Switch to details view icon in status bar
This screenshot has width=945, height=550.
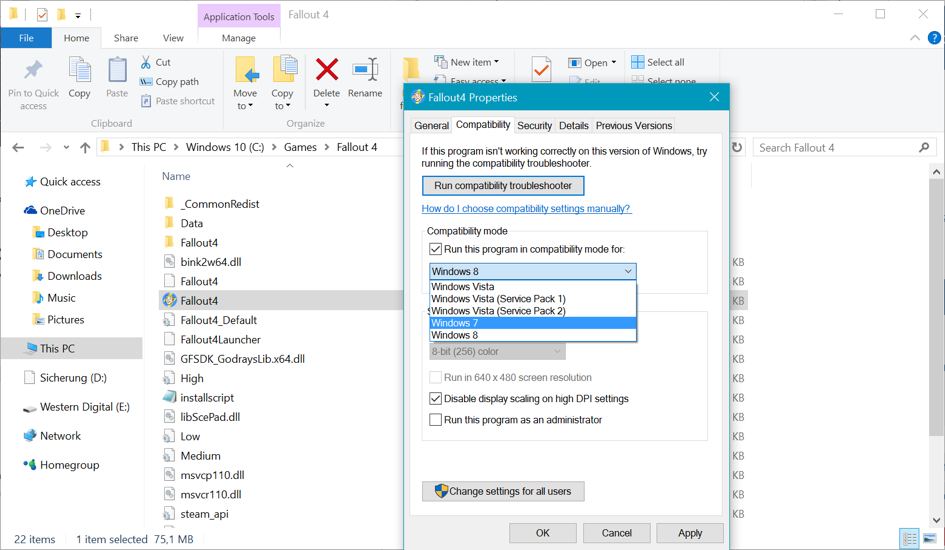(909, 539)
